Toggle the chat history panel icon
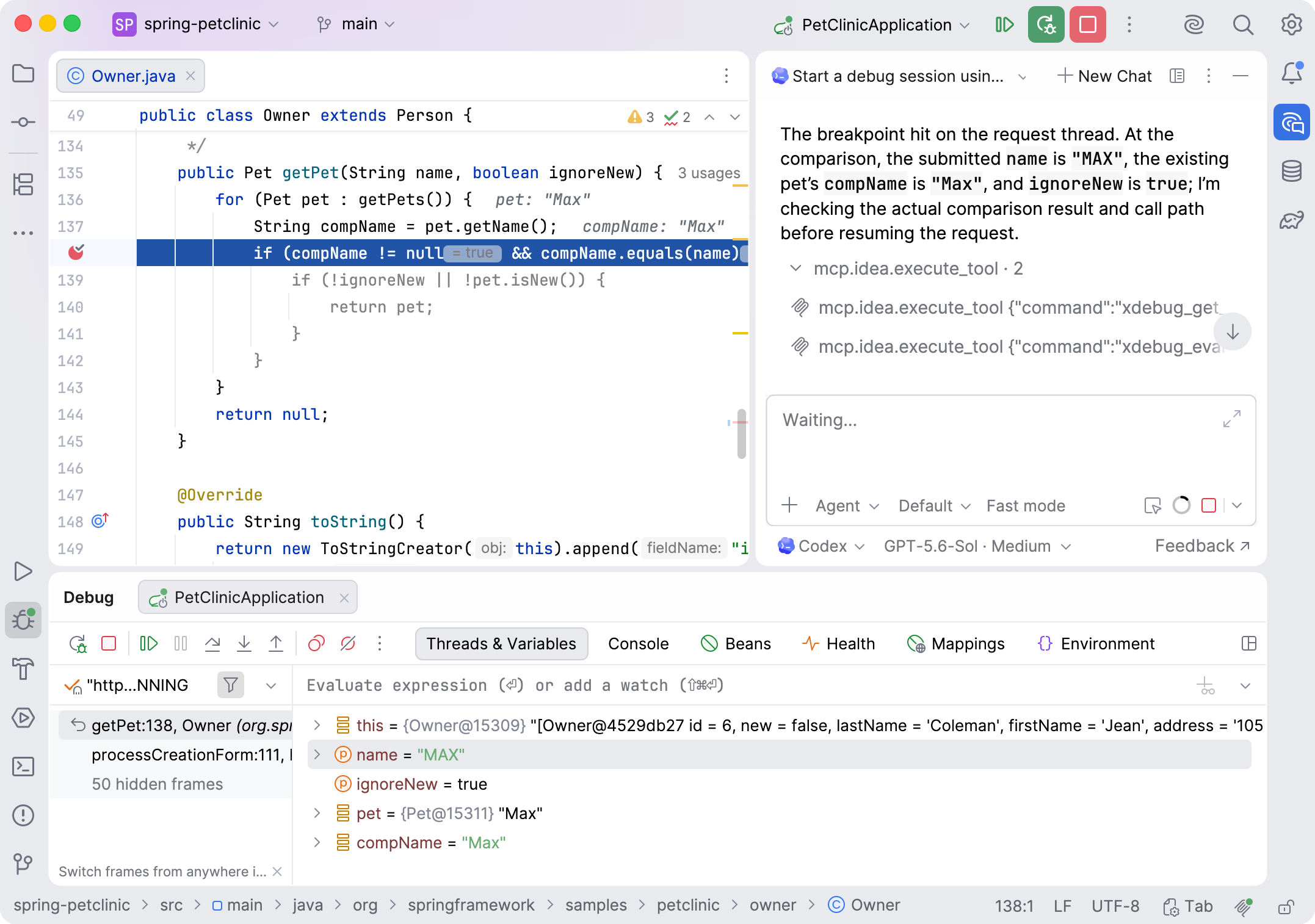The height and width of the screenshot is (924, 1315). coord(1177,76)
